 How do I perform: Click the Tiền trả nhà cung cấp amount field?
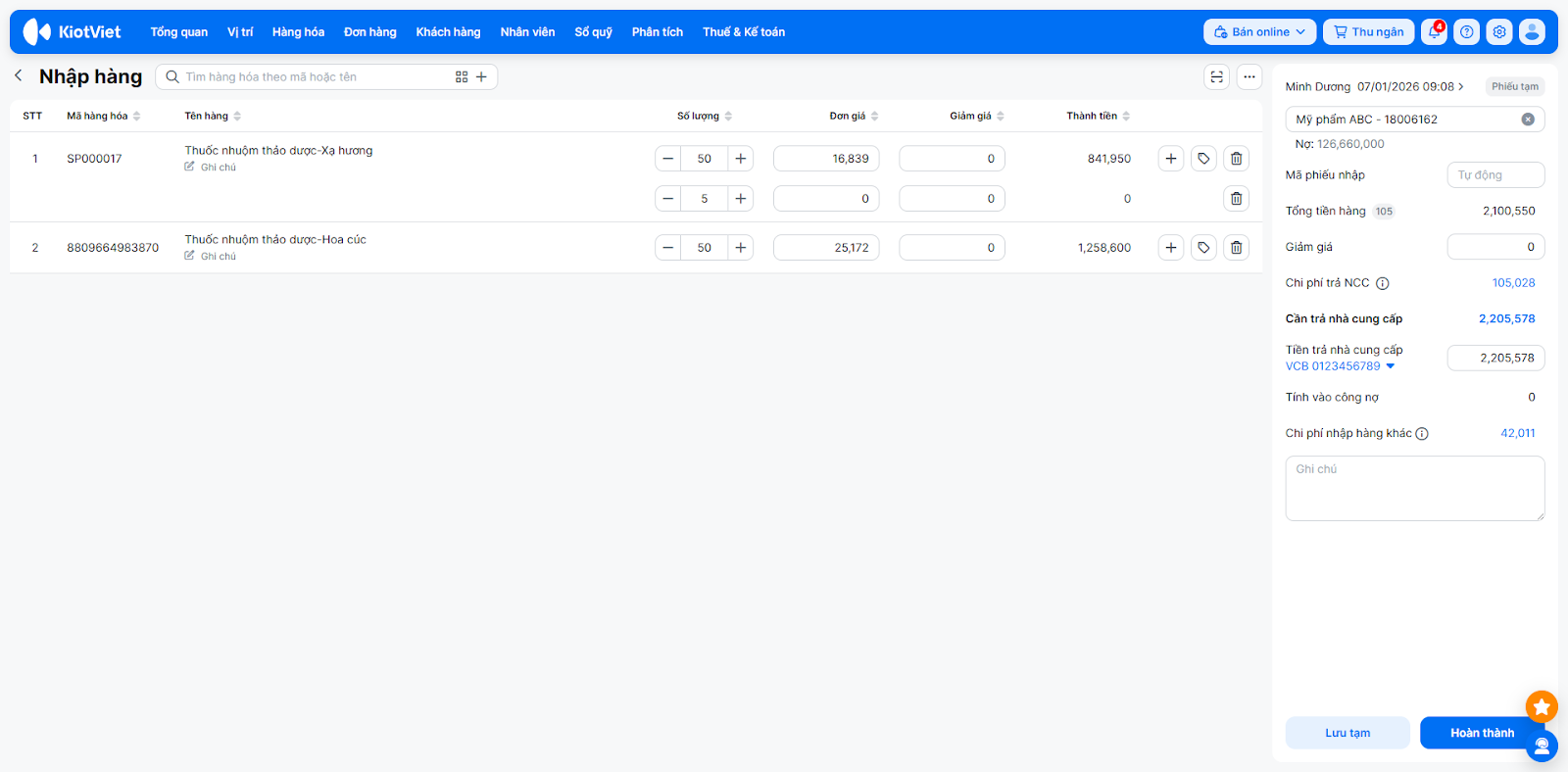[x=1495, y=359]
